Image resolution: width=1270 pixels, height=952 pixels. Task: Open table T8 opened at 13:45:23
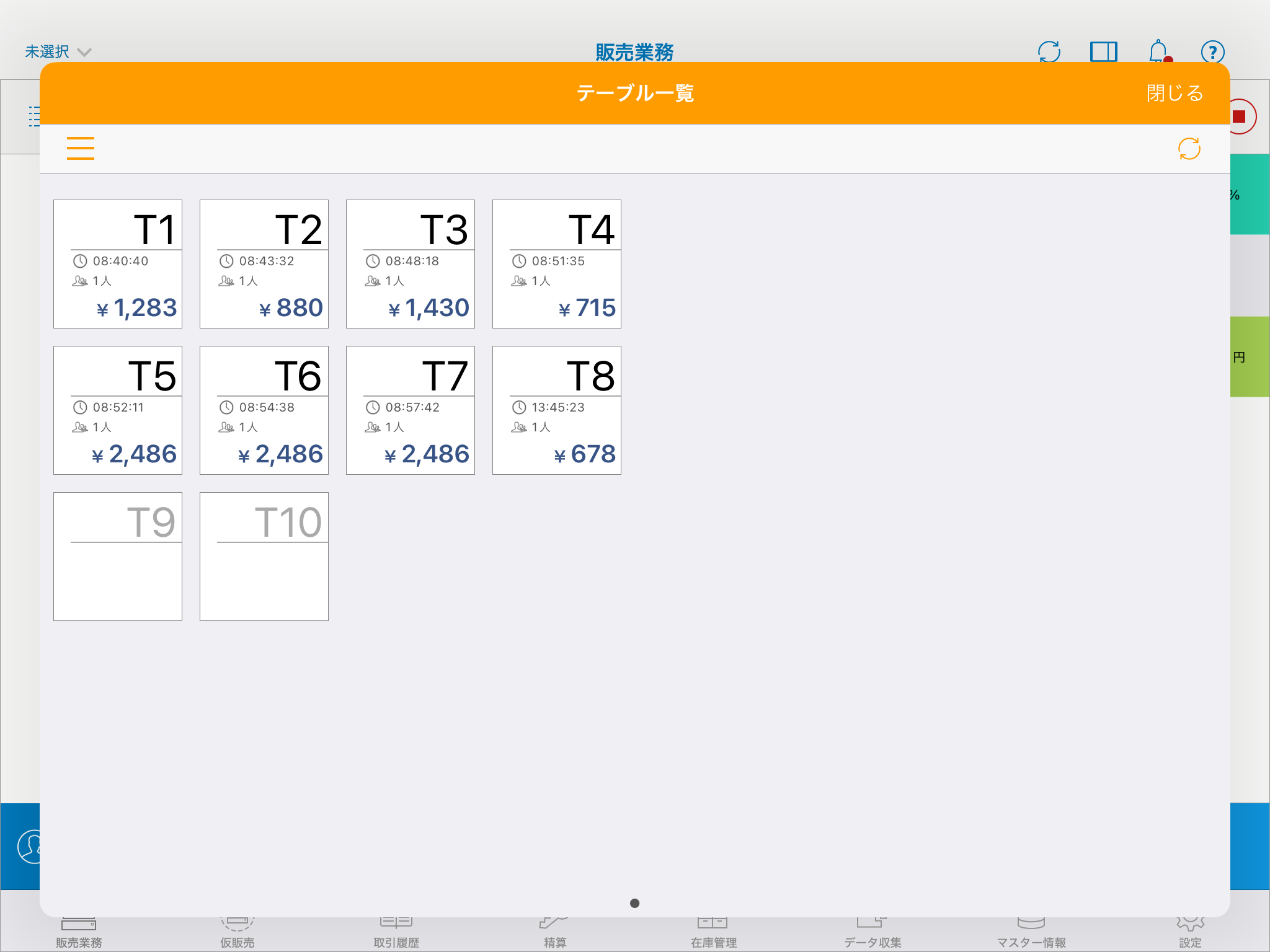[557, 410]
